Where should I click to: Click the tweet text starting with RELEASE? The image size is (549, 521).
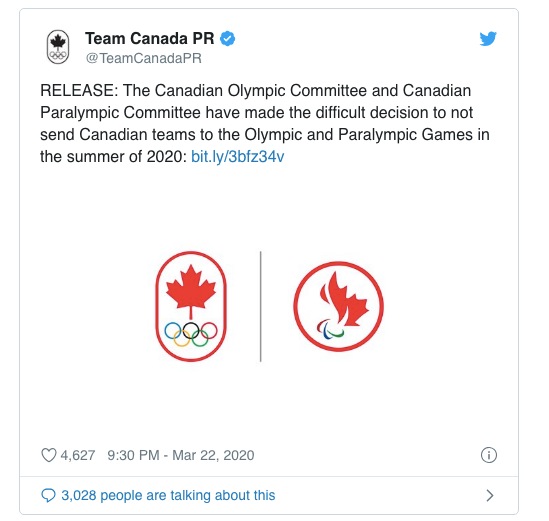point(265,123)
